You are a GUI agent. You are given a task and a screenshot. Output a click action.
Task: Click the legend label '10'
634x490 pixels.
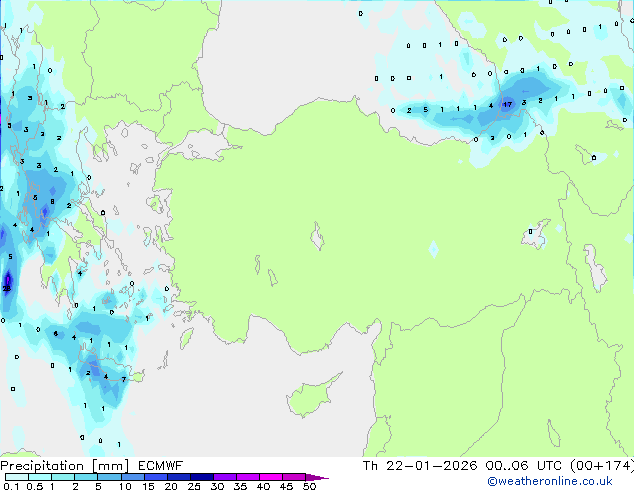coord(125,486)
